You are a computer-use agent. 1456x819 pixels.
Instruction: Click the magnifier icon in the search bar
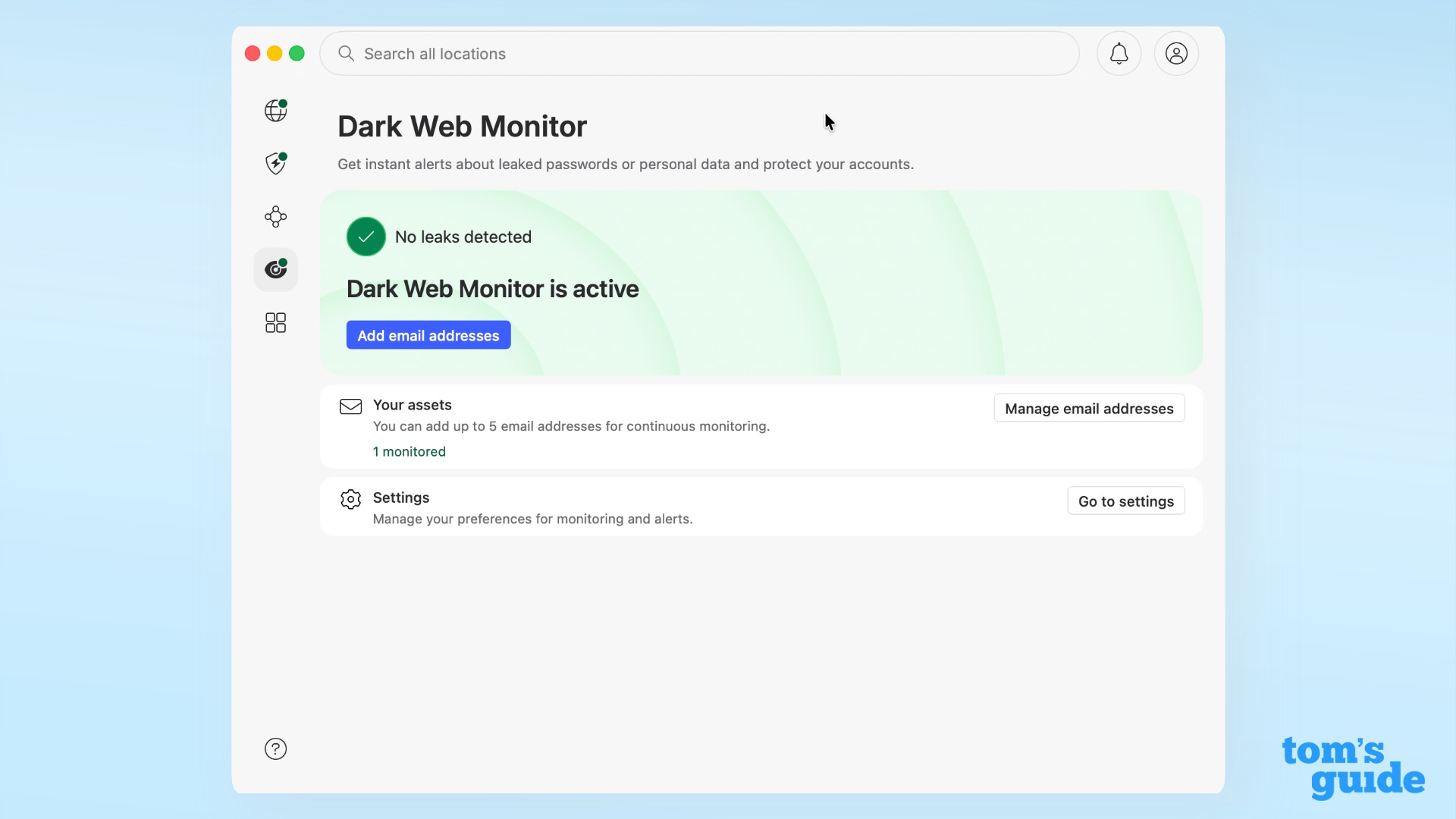(x=346, y=53)
